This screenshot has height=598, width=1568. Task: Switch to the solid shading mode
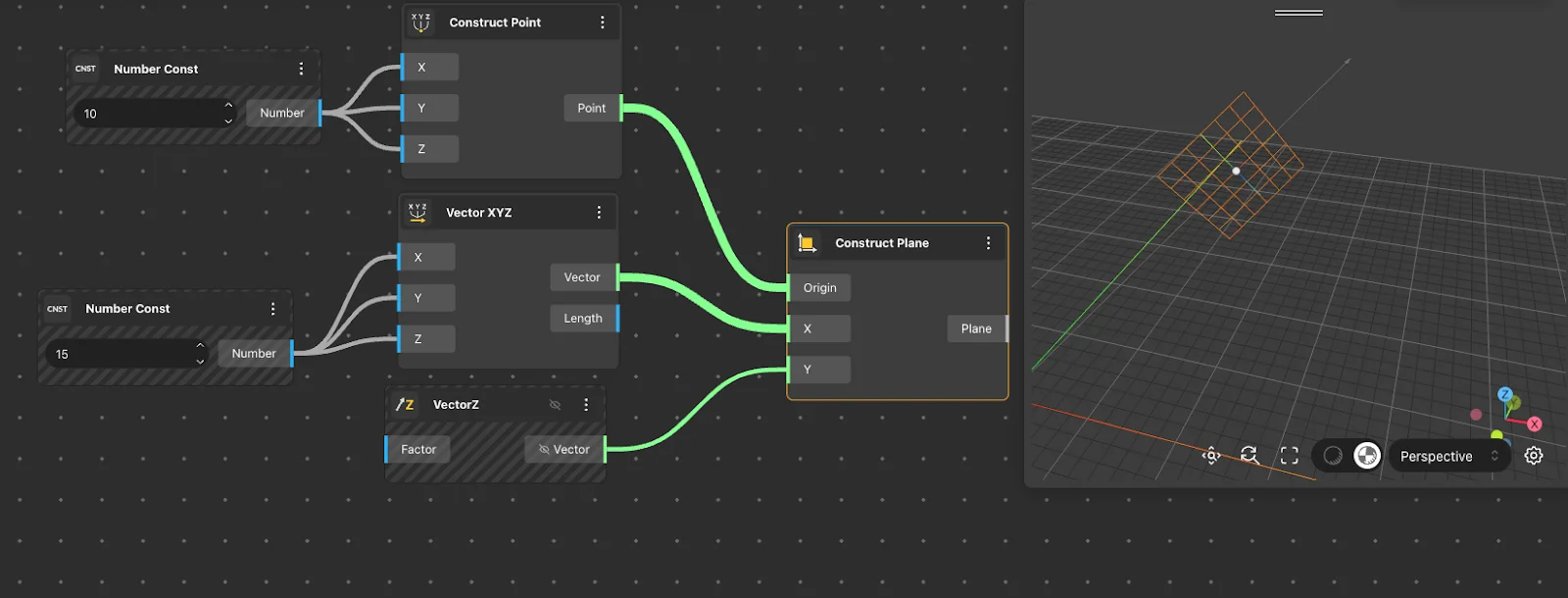click(1333, 456)
